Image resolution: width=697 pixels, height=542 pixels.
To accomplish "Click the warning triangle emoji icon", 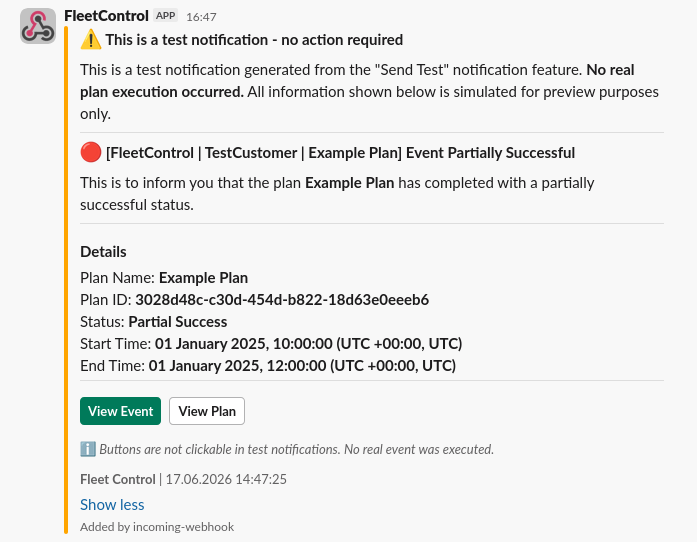I will click(91, 40).
